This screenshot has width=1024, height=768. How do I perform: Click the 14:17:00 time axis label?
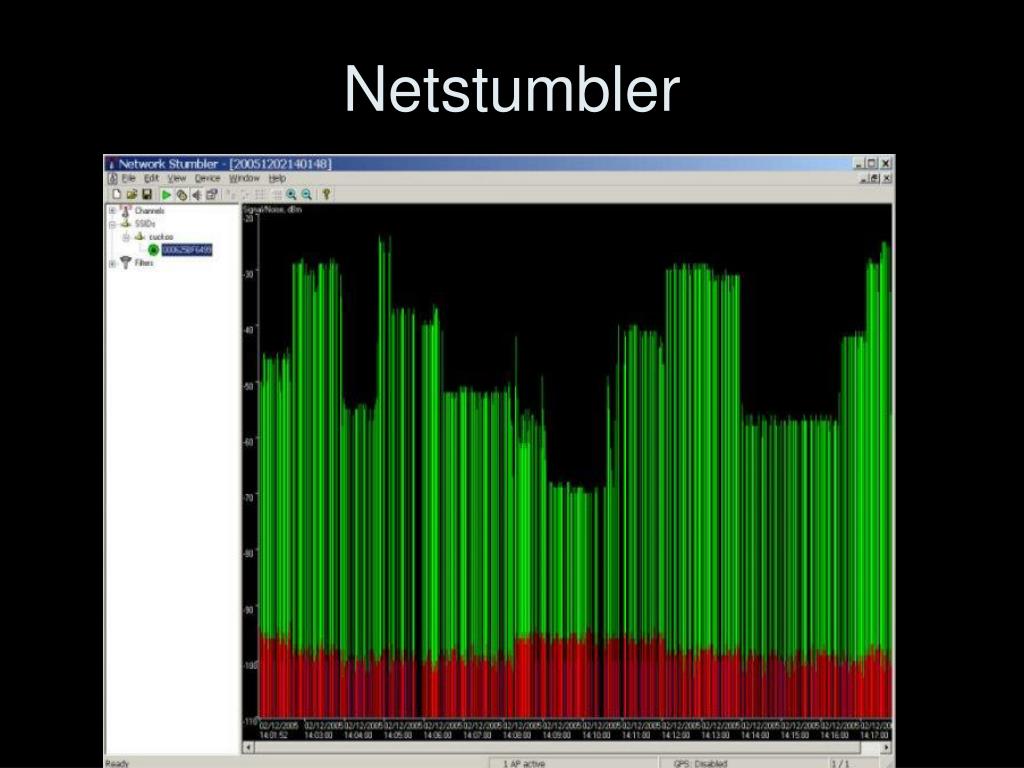pyautogui.click(x=874, y=735)
